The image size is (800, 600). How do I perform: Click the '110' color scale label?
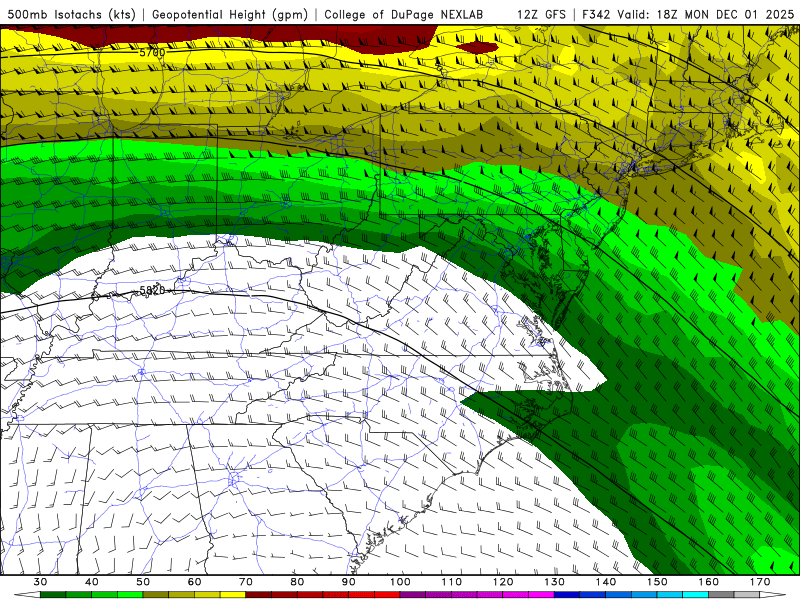coord(452,582)
